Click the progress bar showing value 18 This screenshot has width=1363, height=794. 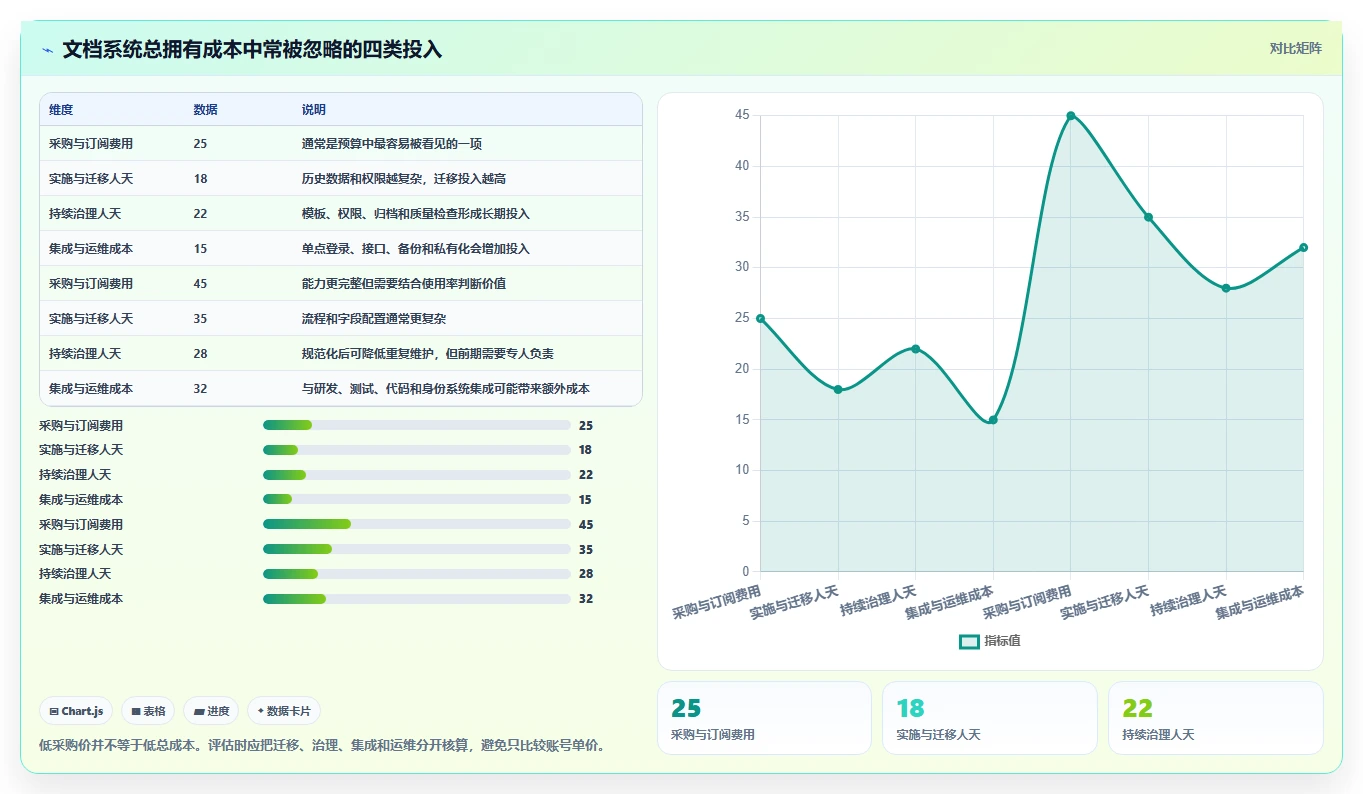(416, 450)
